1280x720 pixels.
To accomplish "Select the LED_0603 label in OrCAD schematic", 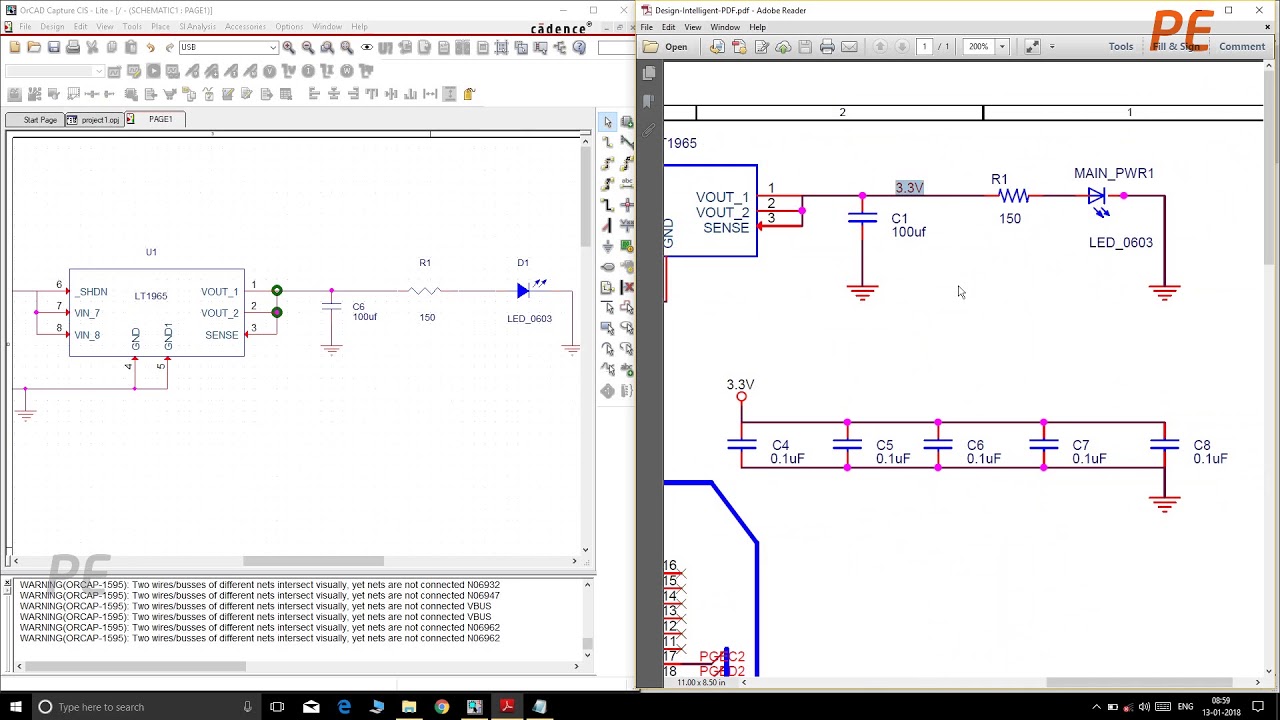I will [x=529, y=319].
